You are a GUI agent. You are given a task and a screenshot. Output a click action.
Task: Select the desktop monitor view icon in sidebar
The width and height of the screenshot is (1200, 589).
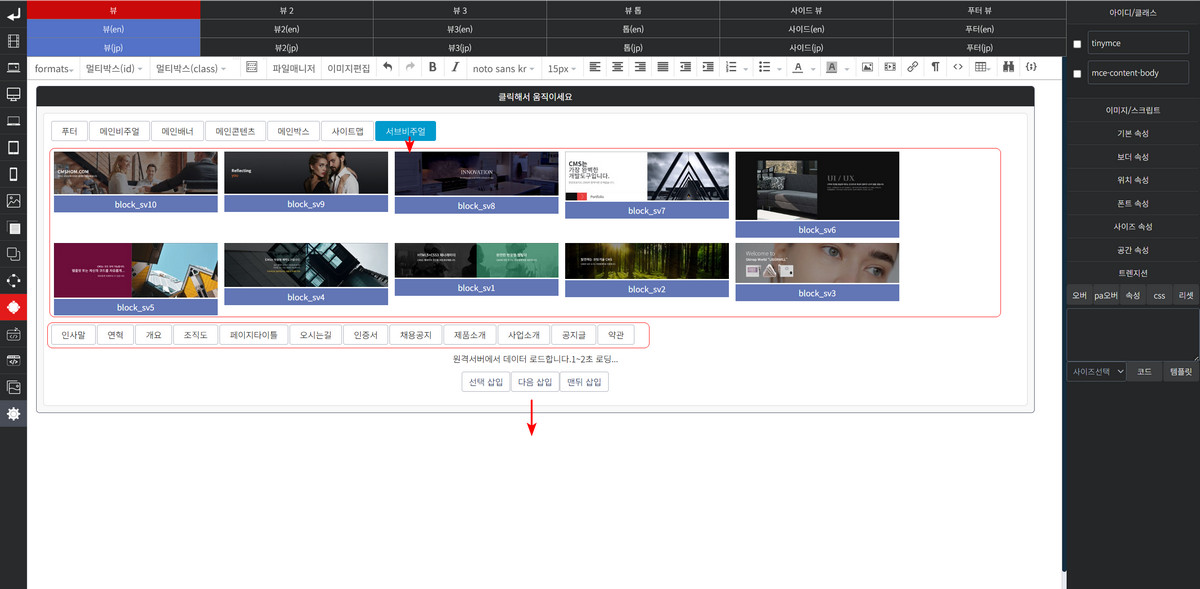[13, 94]
